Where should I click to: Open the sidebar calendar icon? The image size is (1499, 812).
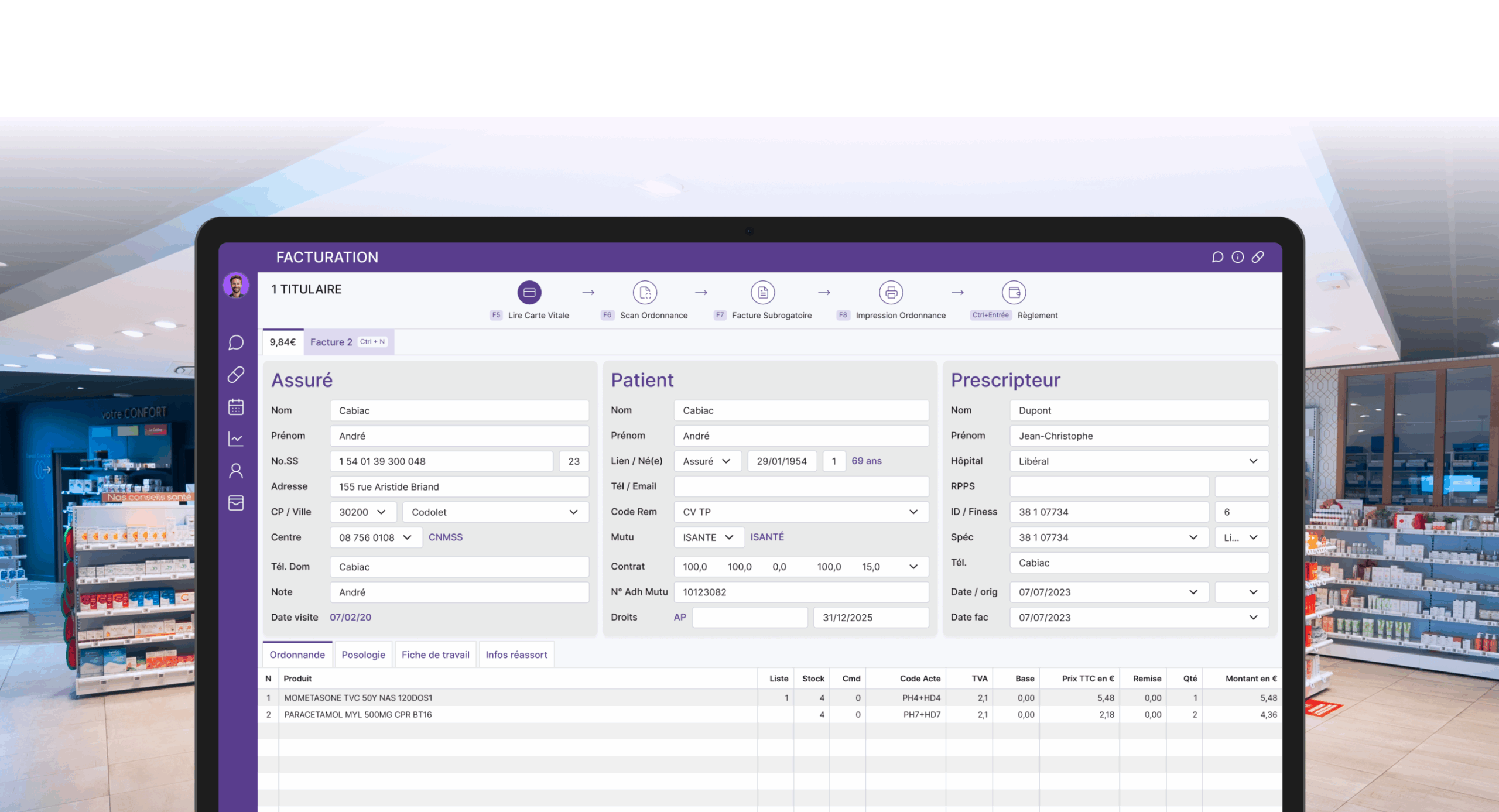236,407
